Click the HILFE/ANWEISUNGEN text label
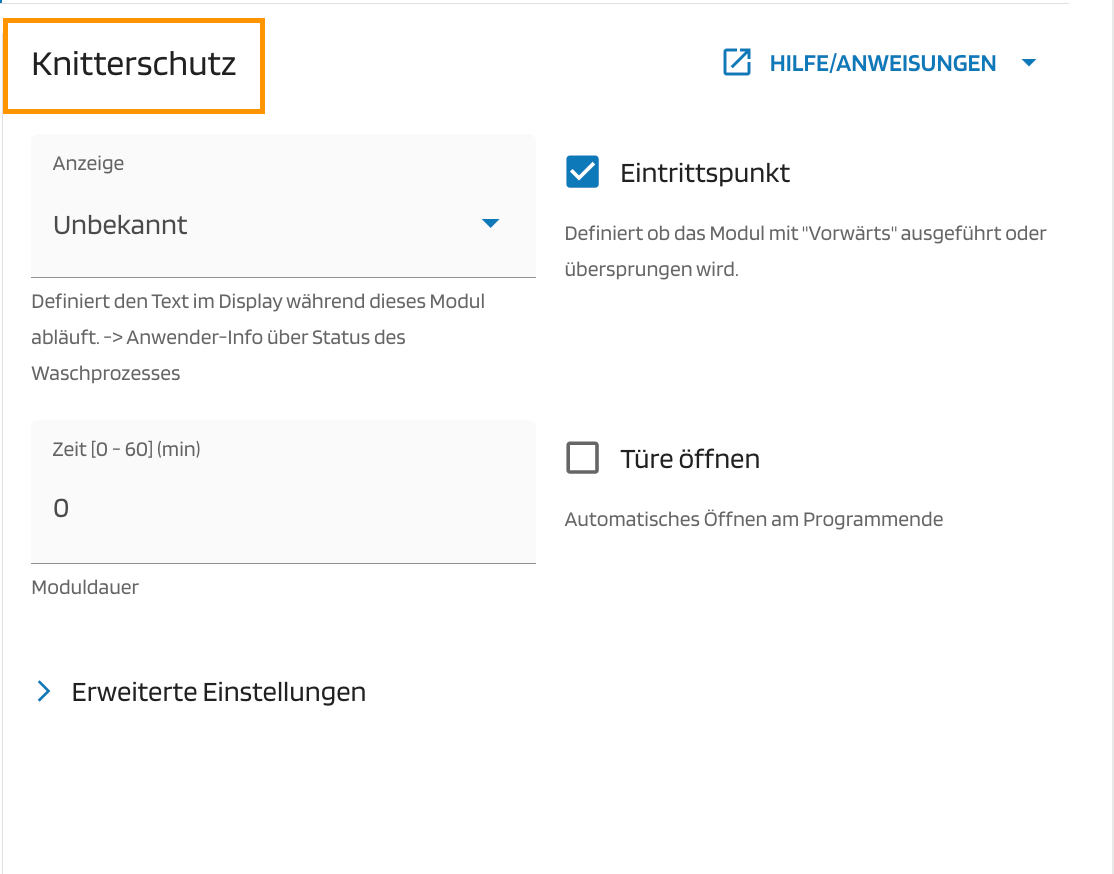Image resolution: width=1114 pixels, height=874 pixels. [882, 63]
